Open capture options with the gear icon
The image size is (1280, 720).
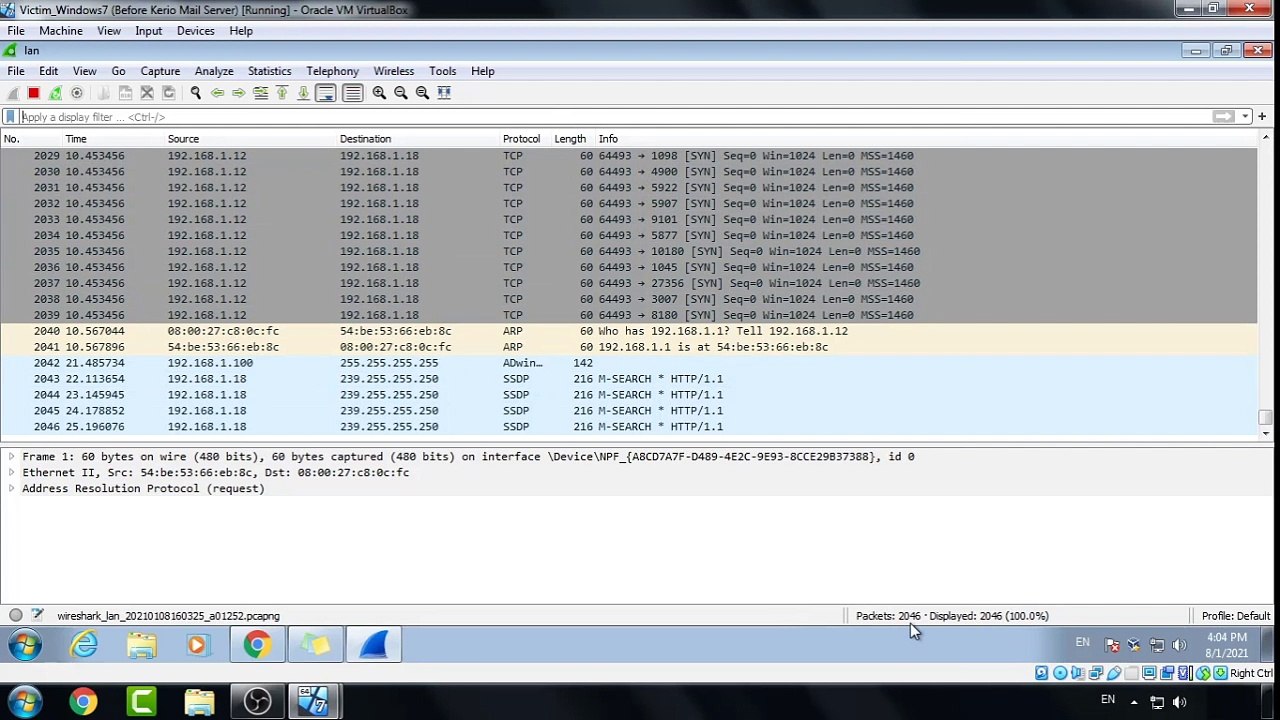point(77,93)
